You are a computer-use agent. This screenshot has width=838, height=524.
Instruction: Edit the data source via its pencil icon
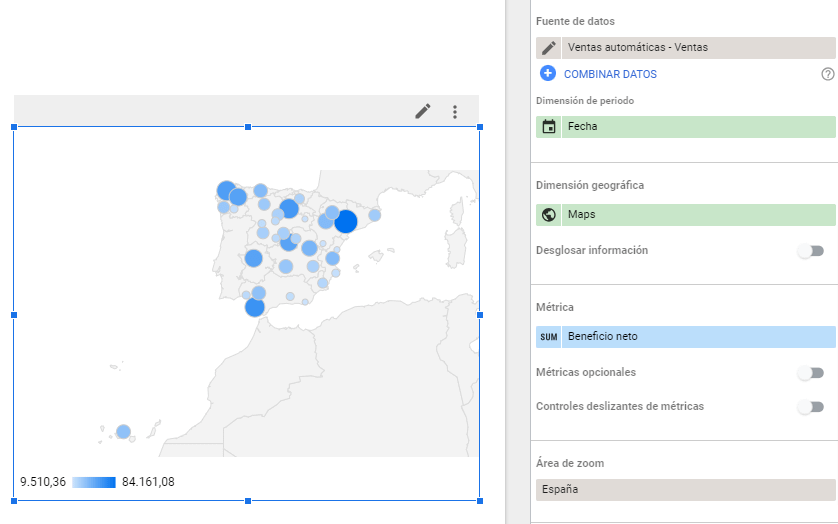[549, 48]
